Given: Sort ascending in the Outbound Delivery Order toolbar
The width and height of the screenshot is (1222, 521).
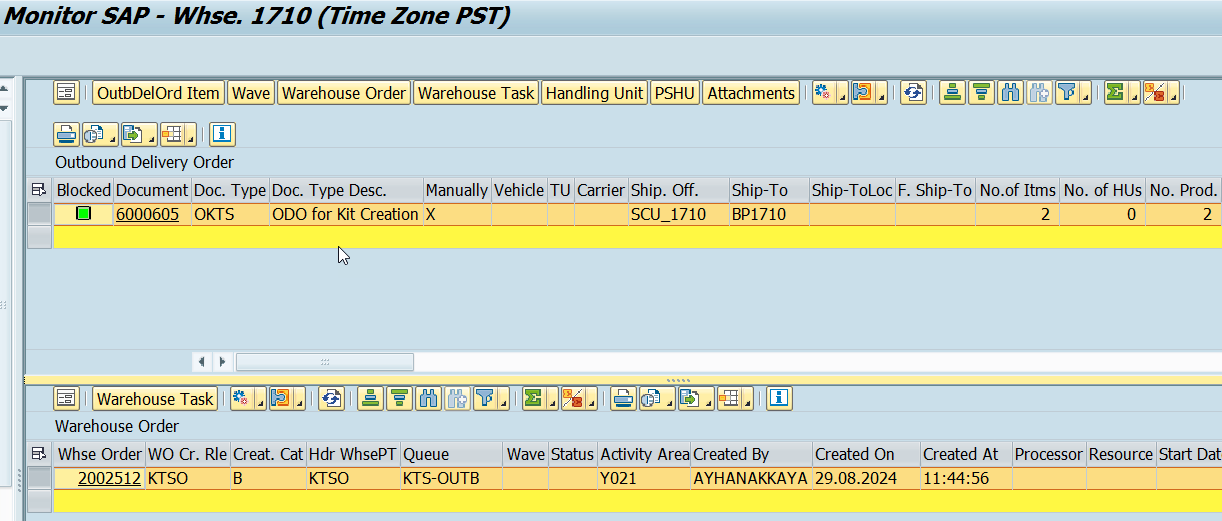Looking at the screenshot, I should coord(952,93).
